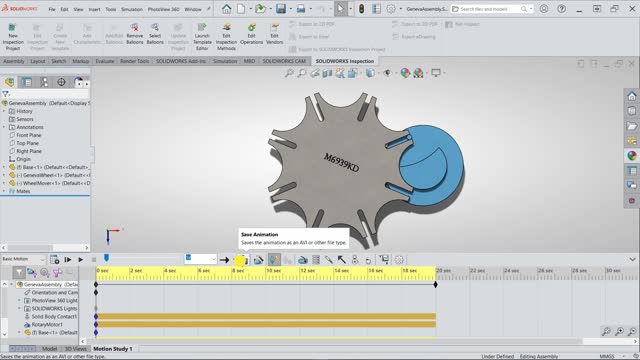The image size is (640, 360).
Task: Click the Contact icon in motion toolbar
Action: point(355,260)
